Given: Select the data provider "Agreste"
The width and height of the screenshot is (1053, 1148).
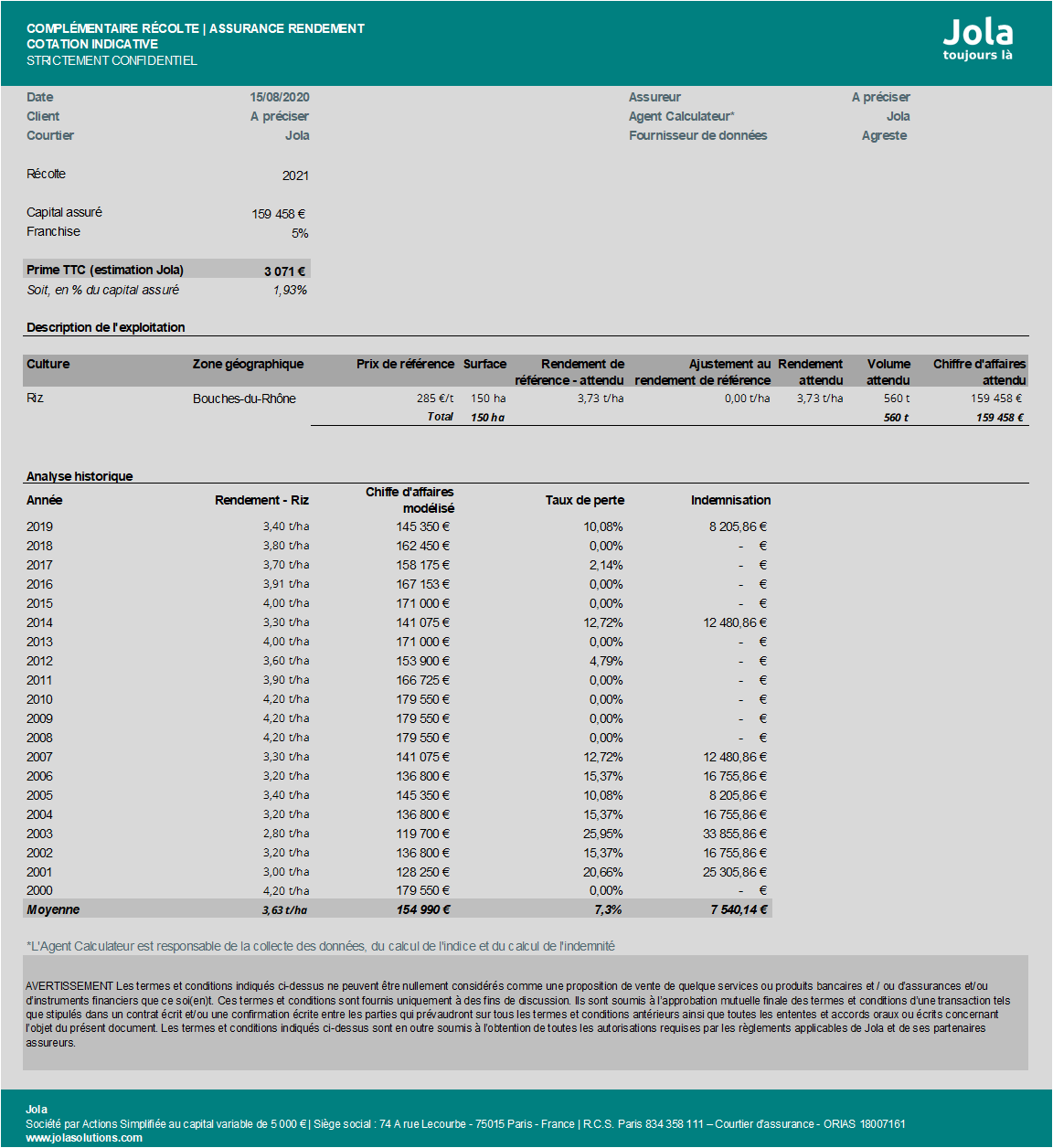Looking at the screenshot, I should (885, 135).
